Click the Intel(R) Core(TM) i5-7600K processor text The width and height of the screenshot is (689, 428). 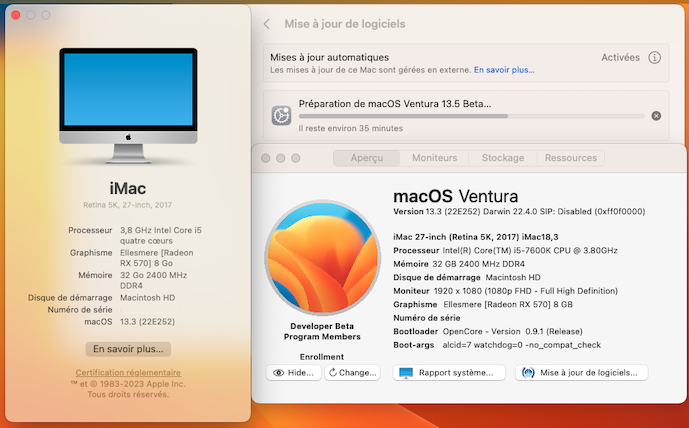coord(530,250)
